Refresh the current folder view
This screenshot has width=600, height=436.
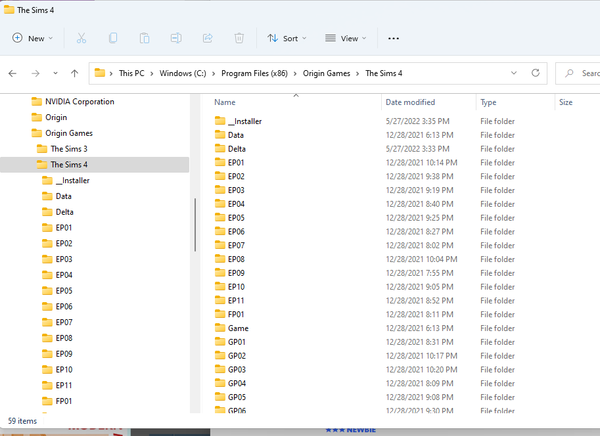click(537, 73)
